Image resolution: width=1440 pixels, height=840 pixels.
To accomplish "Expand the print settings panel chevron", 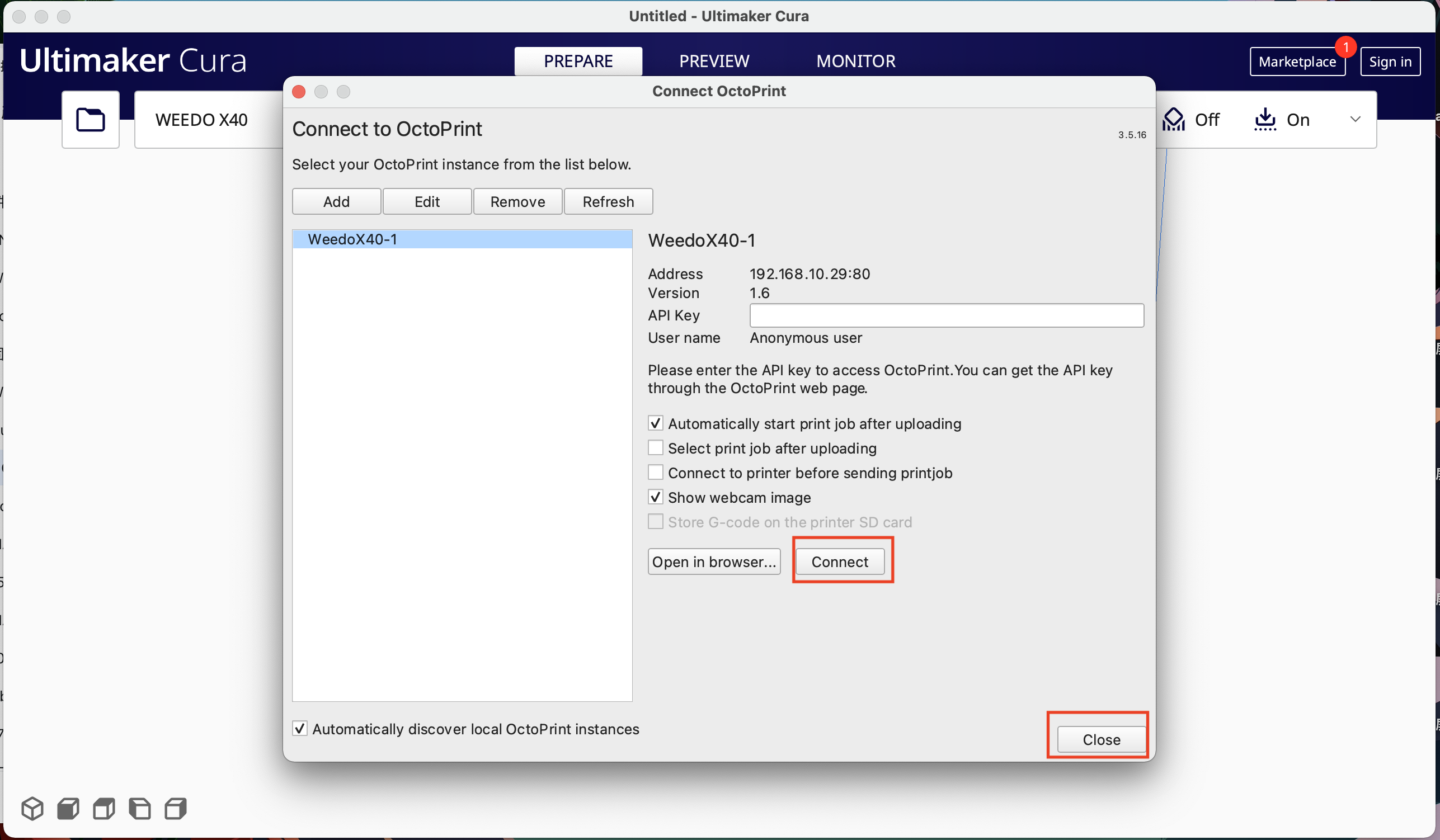I will pyautogui.click(x=1356, y=120).
